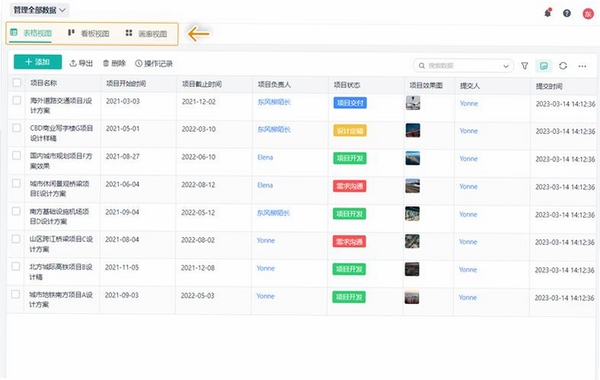Click the 项目名称 column header

44,83
